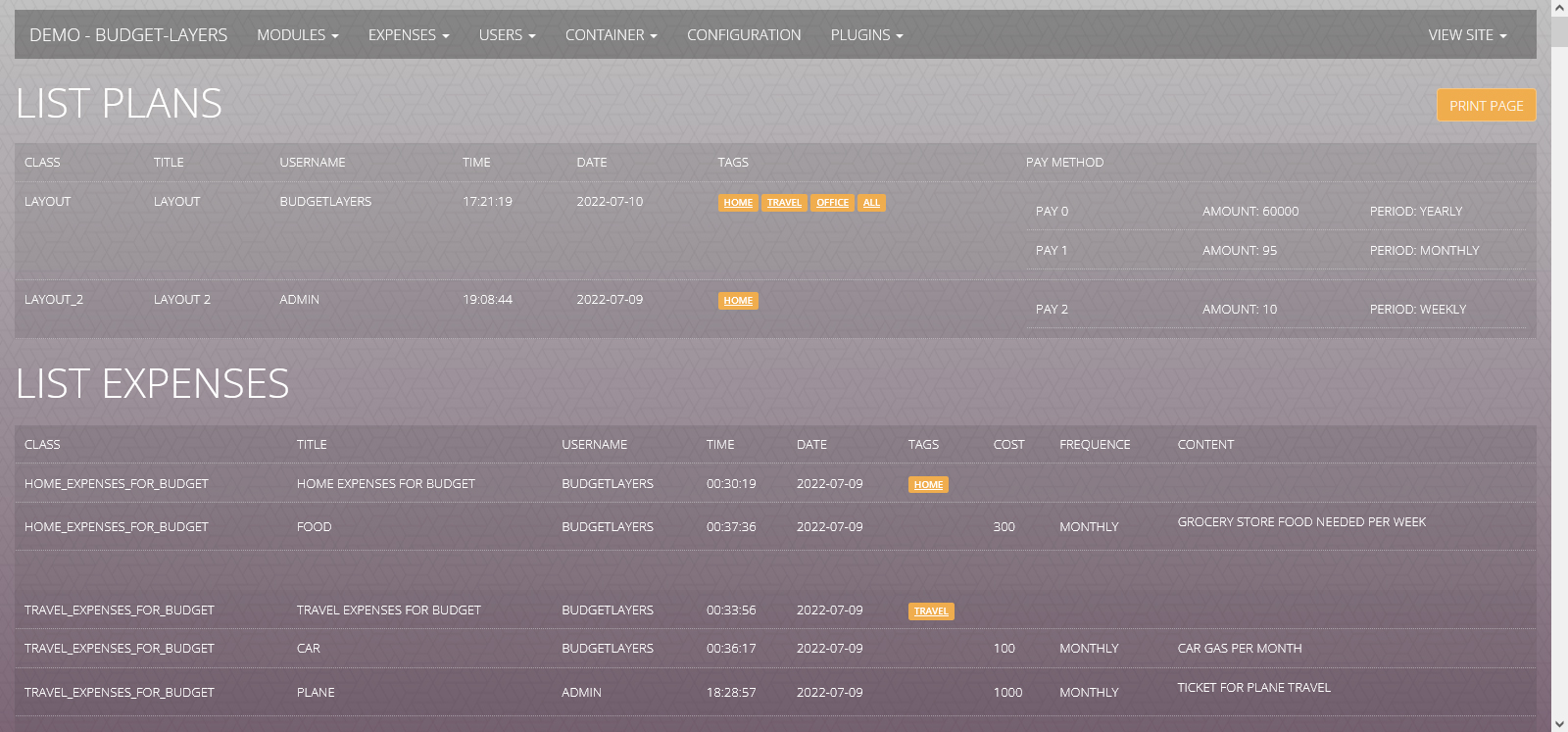
Task: Open the Configuration menu item
Action: click(x=743, y=35)
